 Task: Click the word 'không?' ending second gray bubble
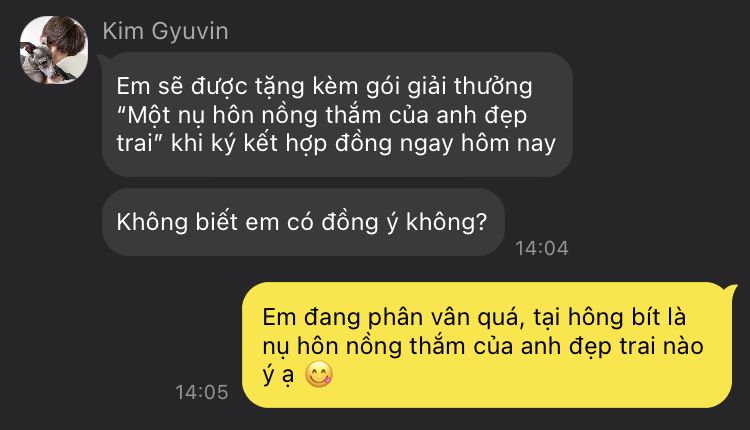point(446,223)
